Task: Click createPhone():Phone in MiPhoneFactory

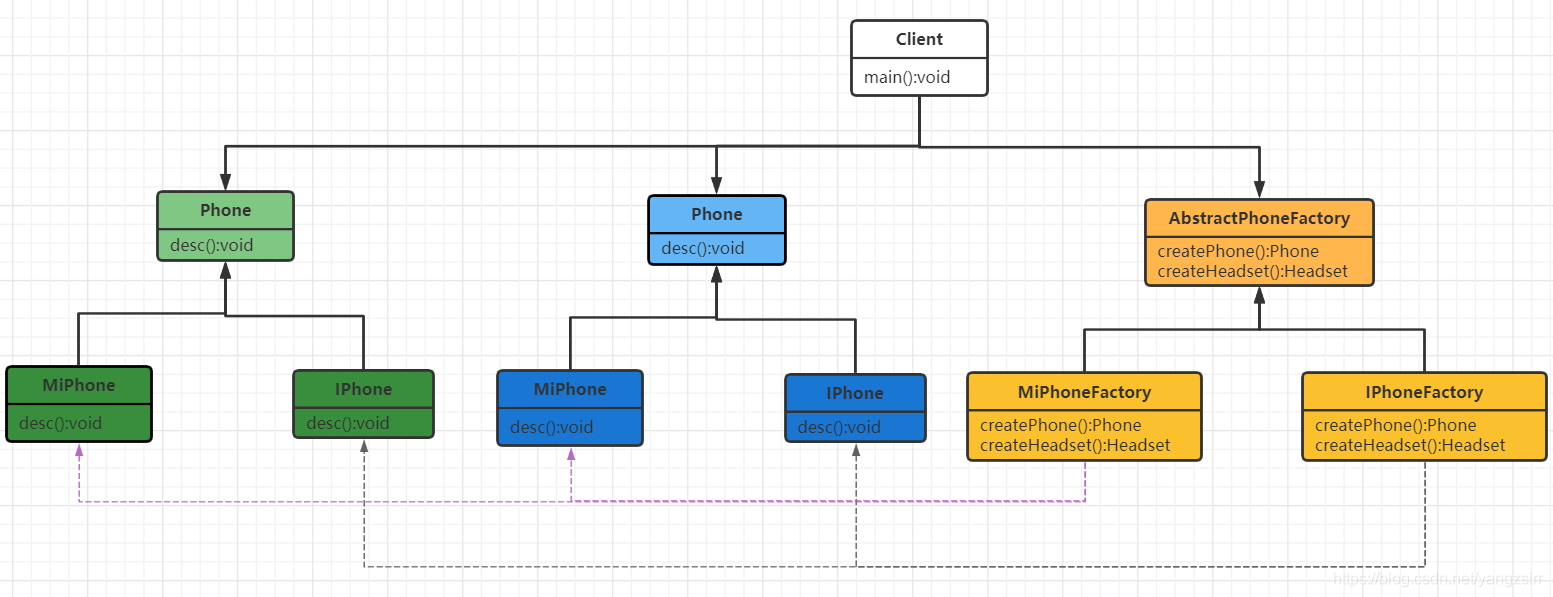Action: click(x=1061, y=425)
